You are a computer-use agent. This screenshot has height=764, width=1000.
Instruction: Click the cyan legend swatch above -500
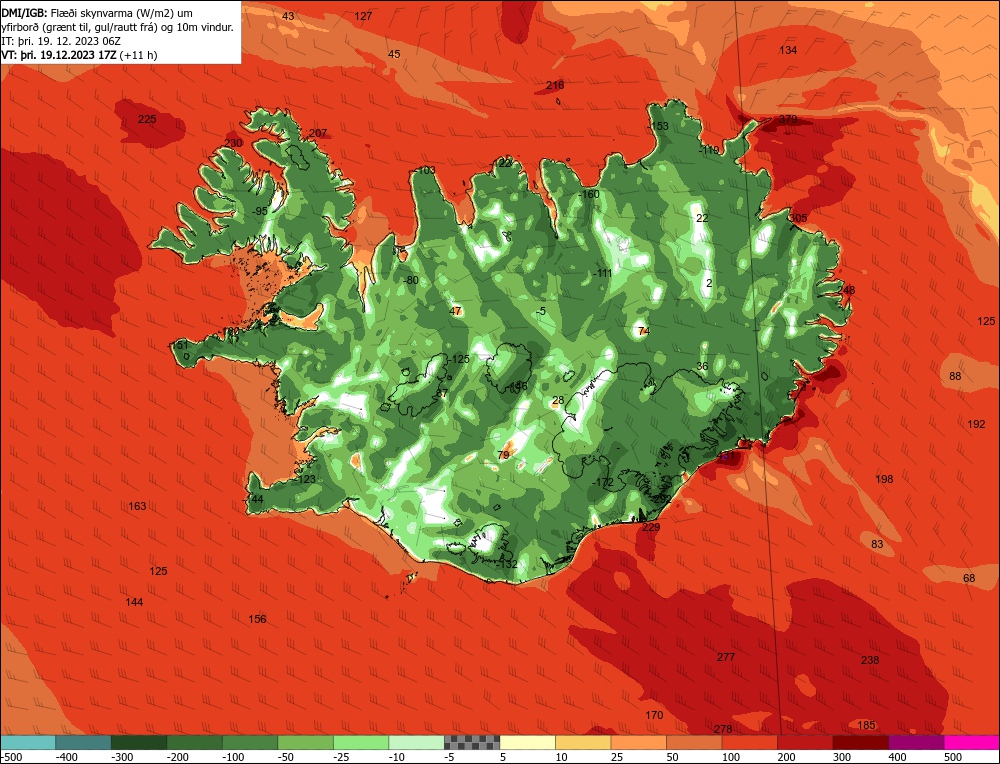tap(28, 742)
